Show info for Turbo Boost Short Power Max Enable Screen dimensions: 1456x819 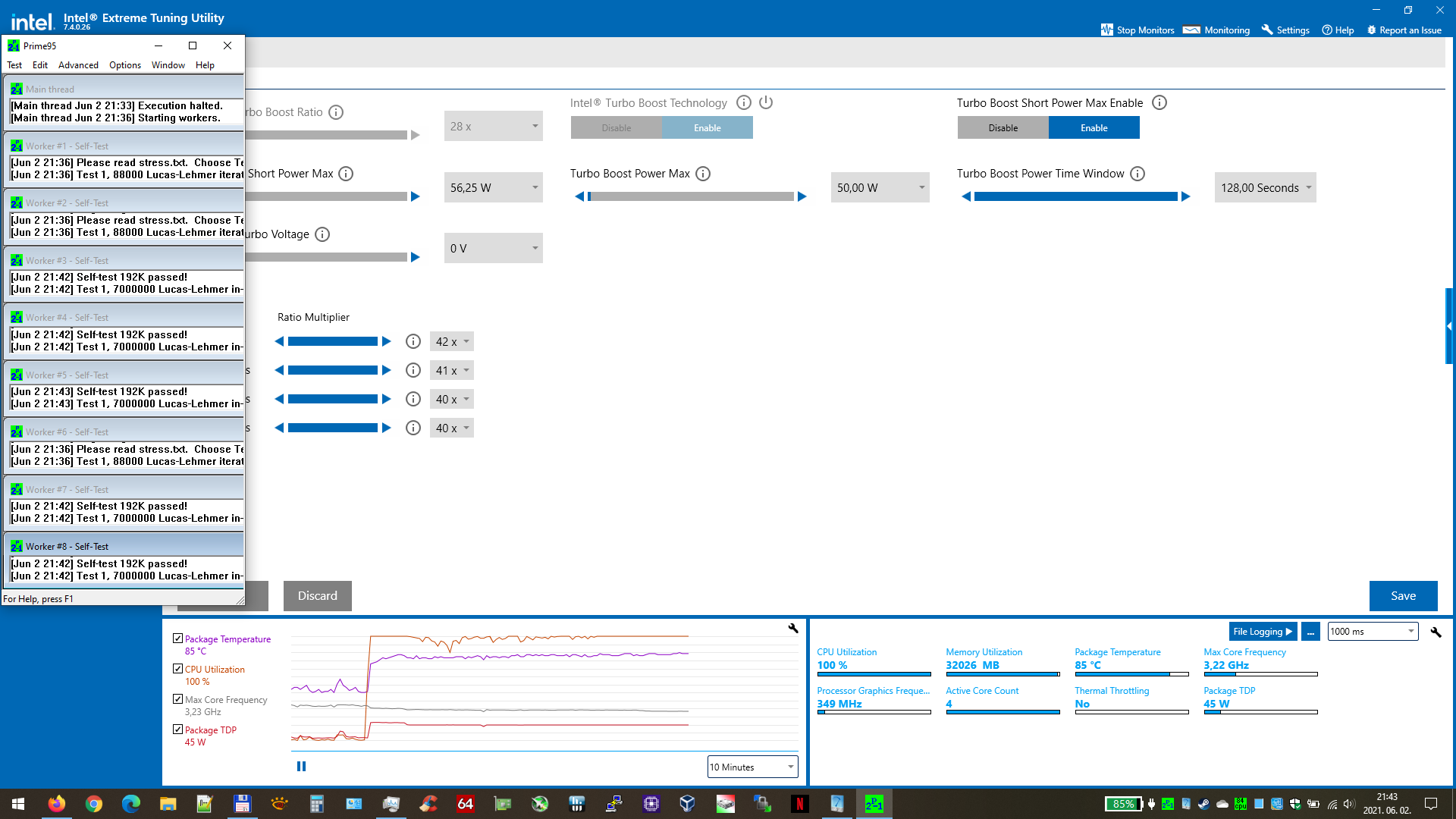click(1159, 102)
